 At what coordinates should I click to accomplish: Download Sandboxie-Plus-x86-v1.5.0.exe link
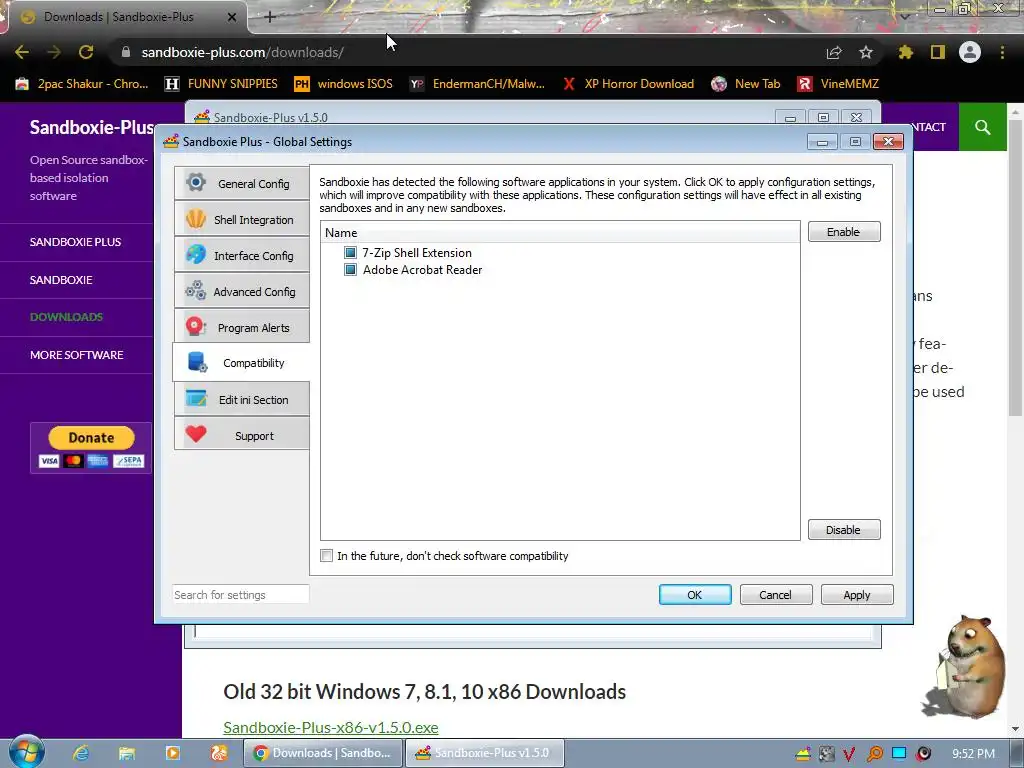[330, 727]
